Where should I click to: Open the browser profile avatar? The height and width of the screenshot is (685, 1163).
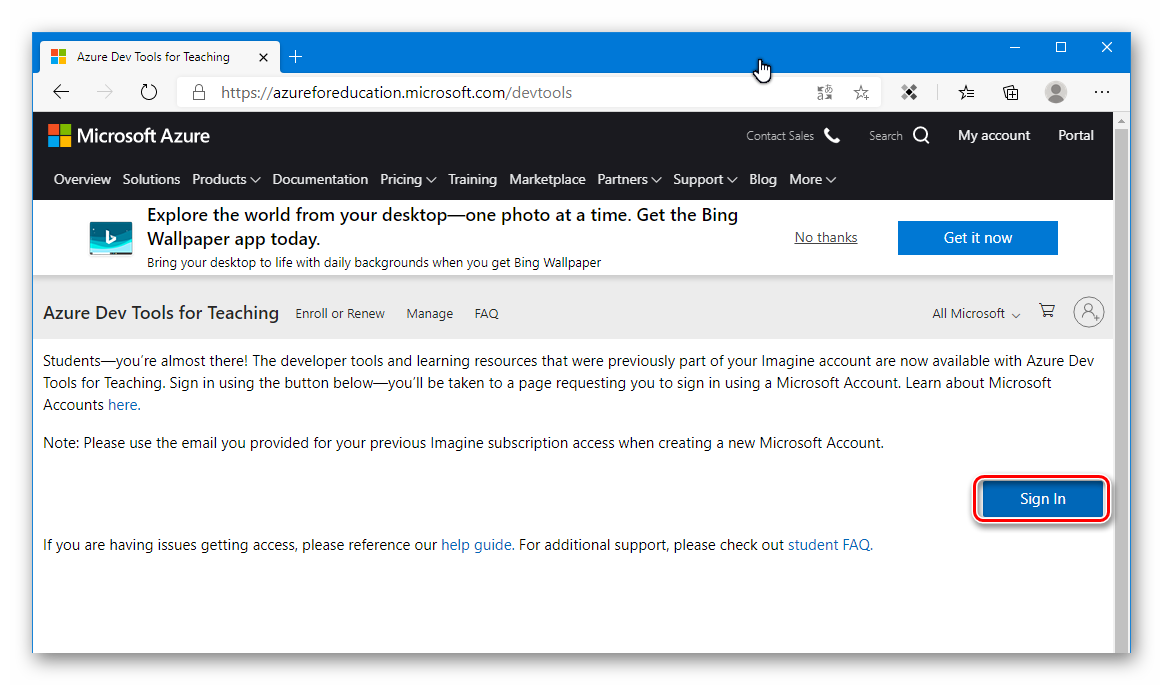1055,92
